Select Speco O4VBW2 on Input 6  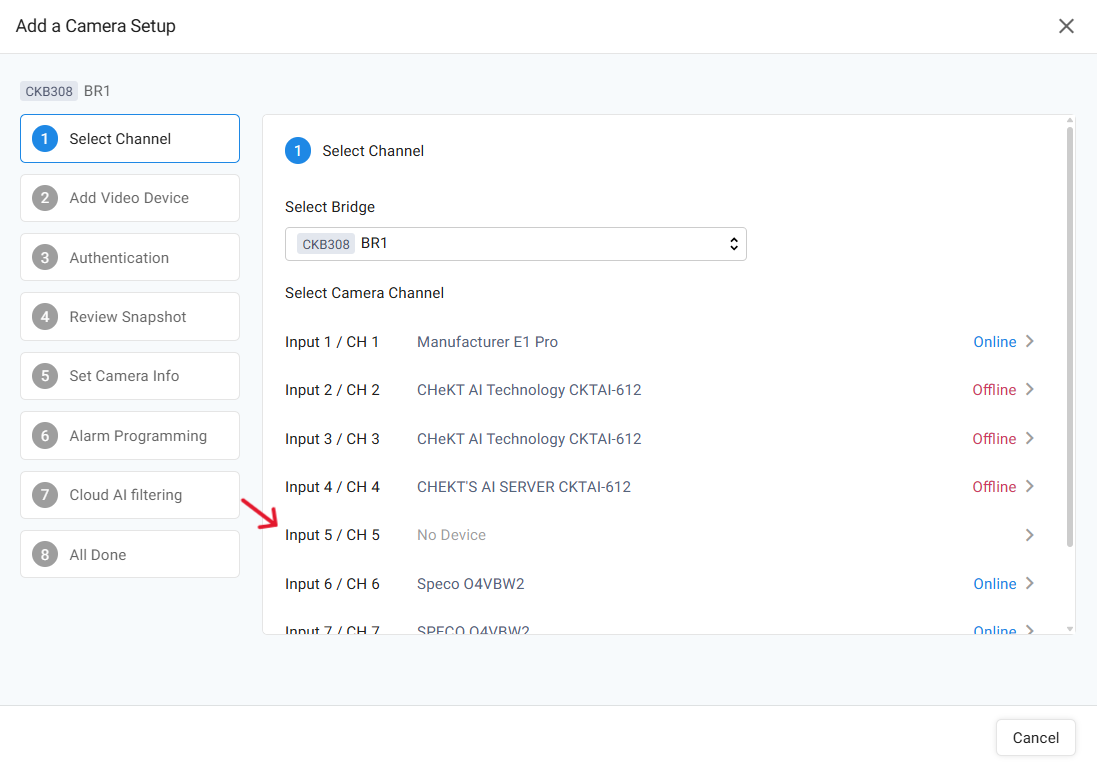470,584
